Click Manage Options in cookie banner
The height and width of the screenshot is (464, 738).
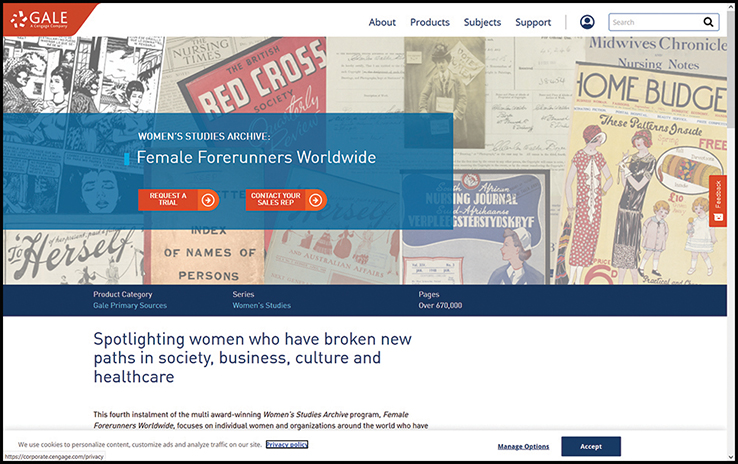tap(523, 447)
